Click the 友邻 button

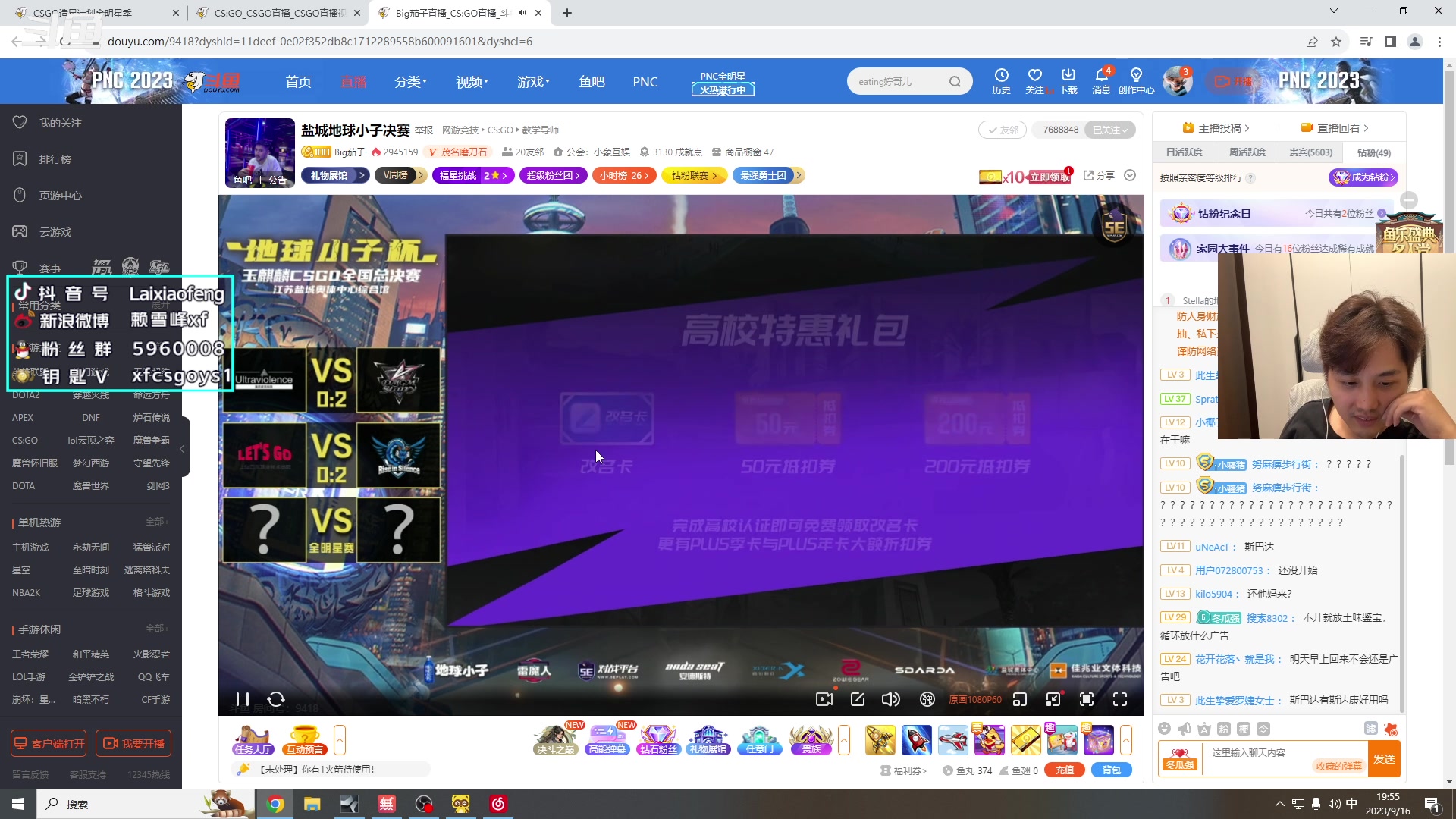point(1003,130)
